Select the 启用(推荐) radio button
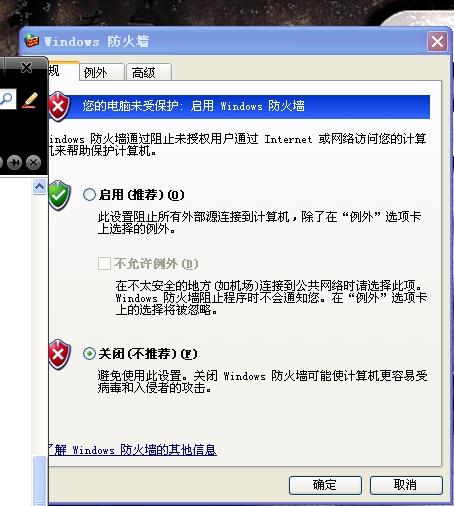Image resolution: width=454 pixels, height=506 pixels. click(x=89, y=195)
